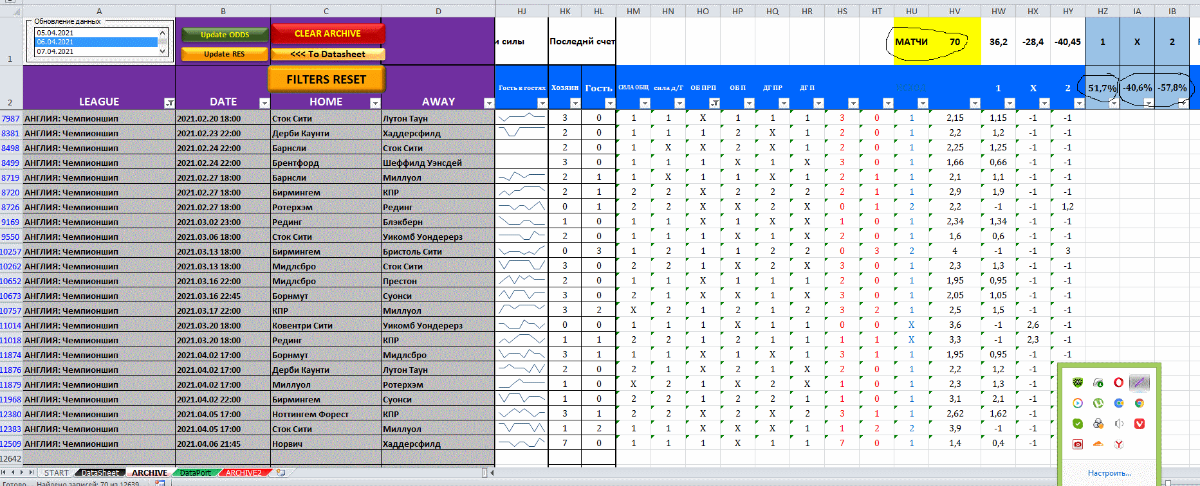Click the Update ODDS button
Image resolution: width=1200 pixels, height=486 pixels.
[x=223, y=34]
